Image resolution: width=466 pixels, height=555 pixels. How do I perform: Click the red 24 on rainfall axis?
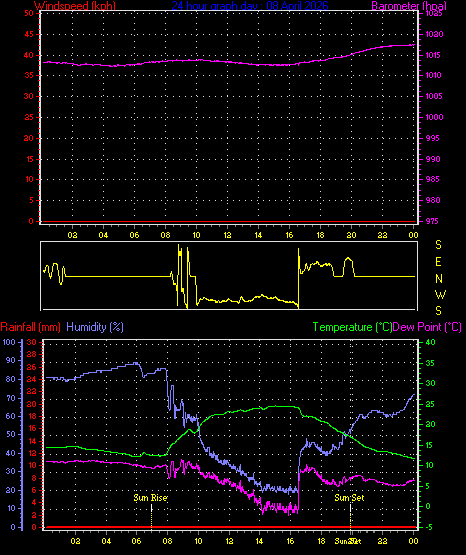[x=31, y=379]
